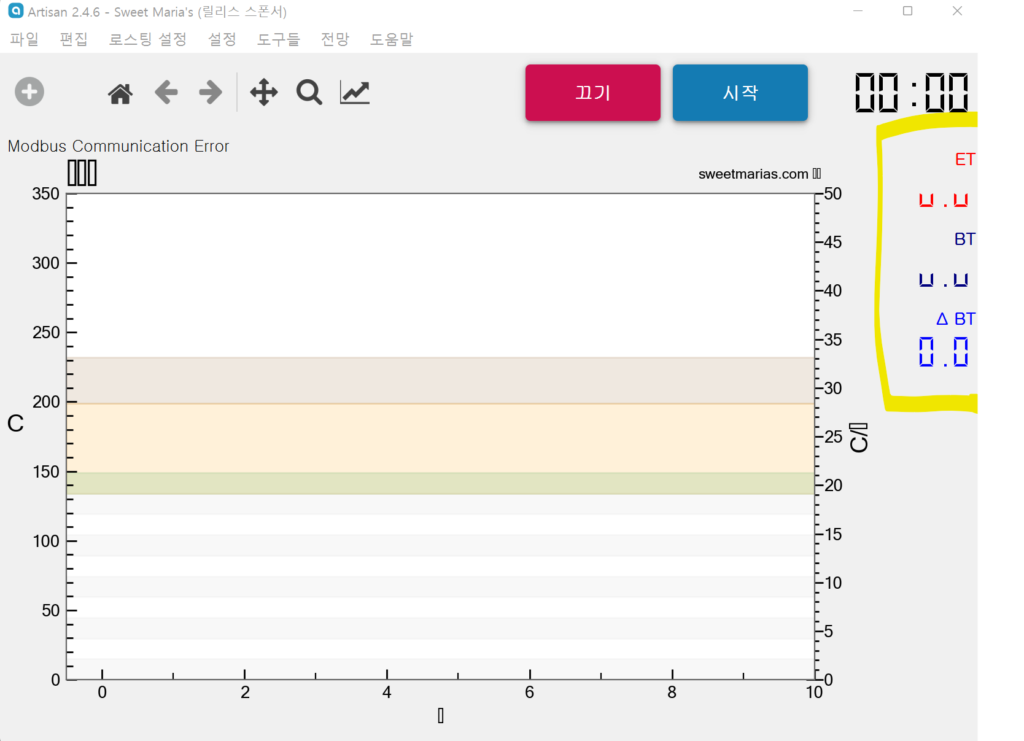
Task: Open the 도구들 menu
Action: click(x=278, y=40)
